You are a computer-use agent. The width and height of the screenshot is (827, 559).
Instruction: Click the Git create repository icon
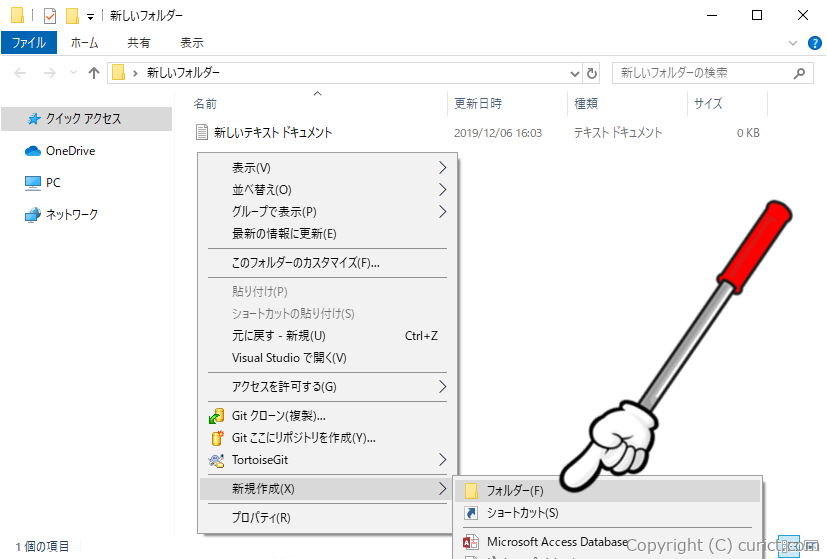click(x=217, y=438)
